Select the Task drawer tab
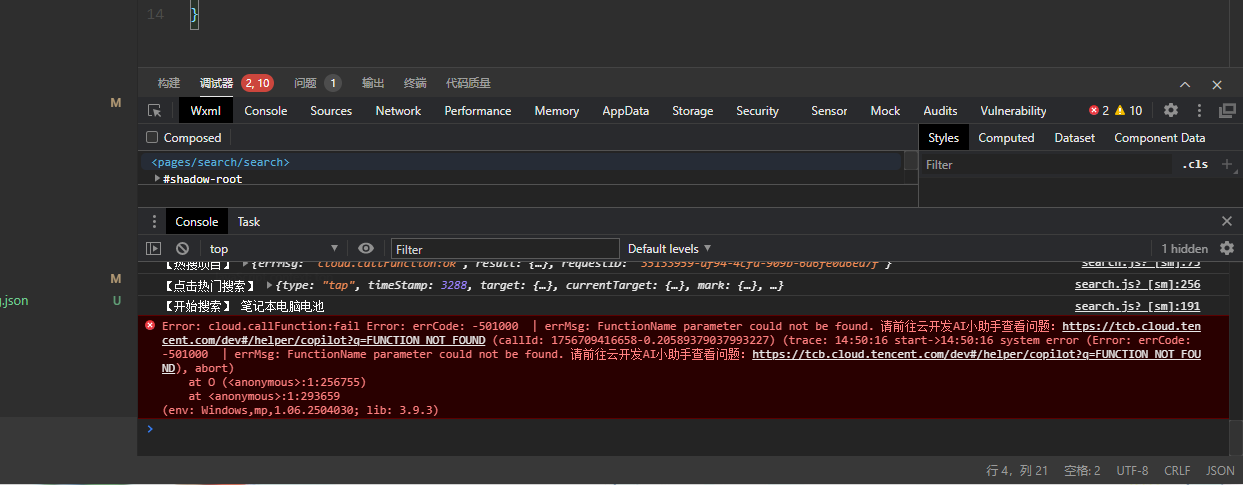 249,222
